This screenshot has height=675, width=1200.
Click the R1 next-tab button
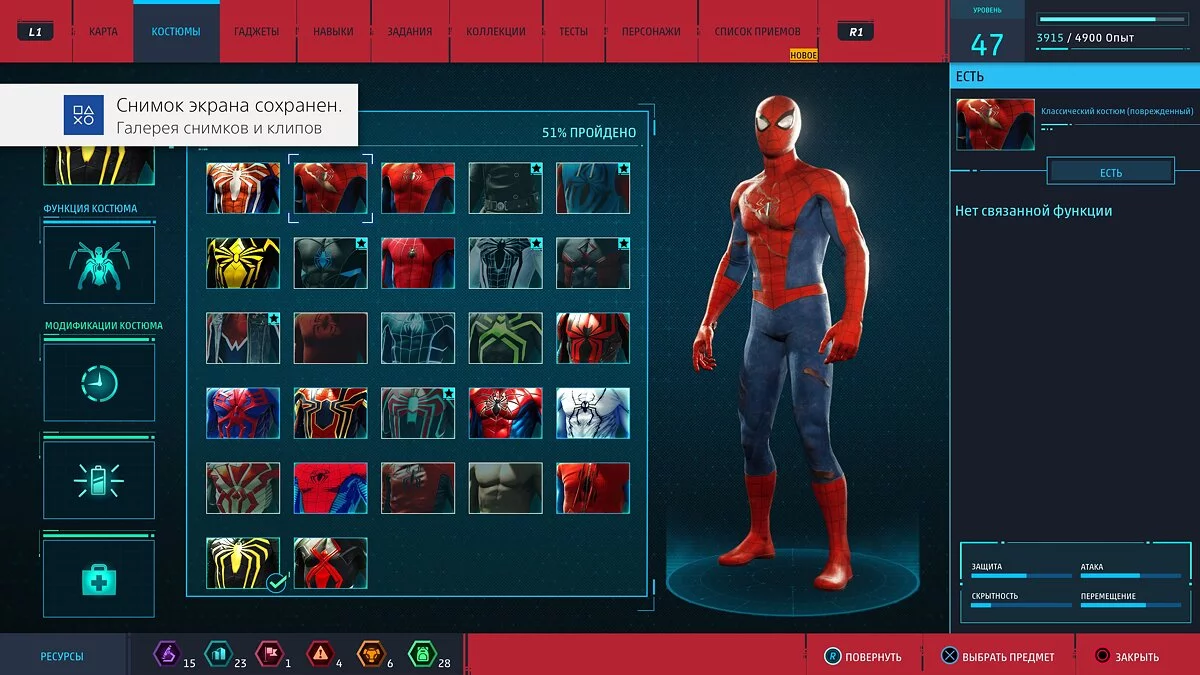[x=856, y=31]
